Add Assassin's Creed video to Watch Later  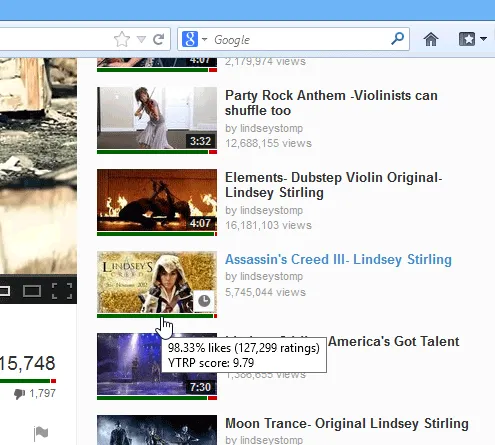[204, 301]
